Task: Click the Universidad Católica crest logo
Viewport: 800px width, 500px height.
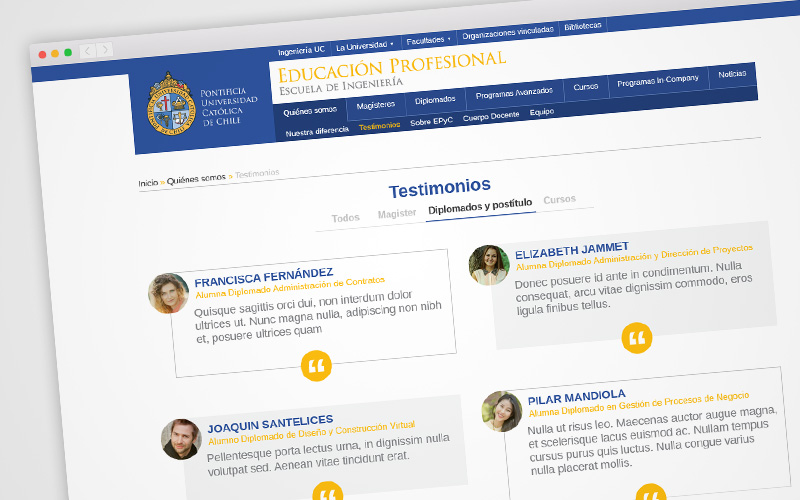Action: pos(171,104)
